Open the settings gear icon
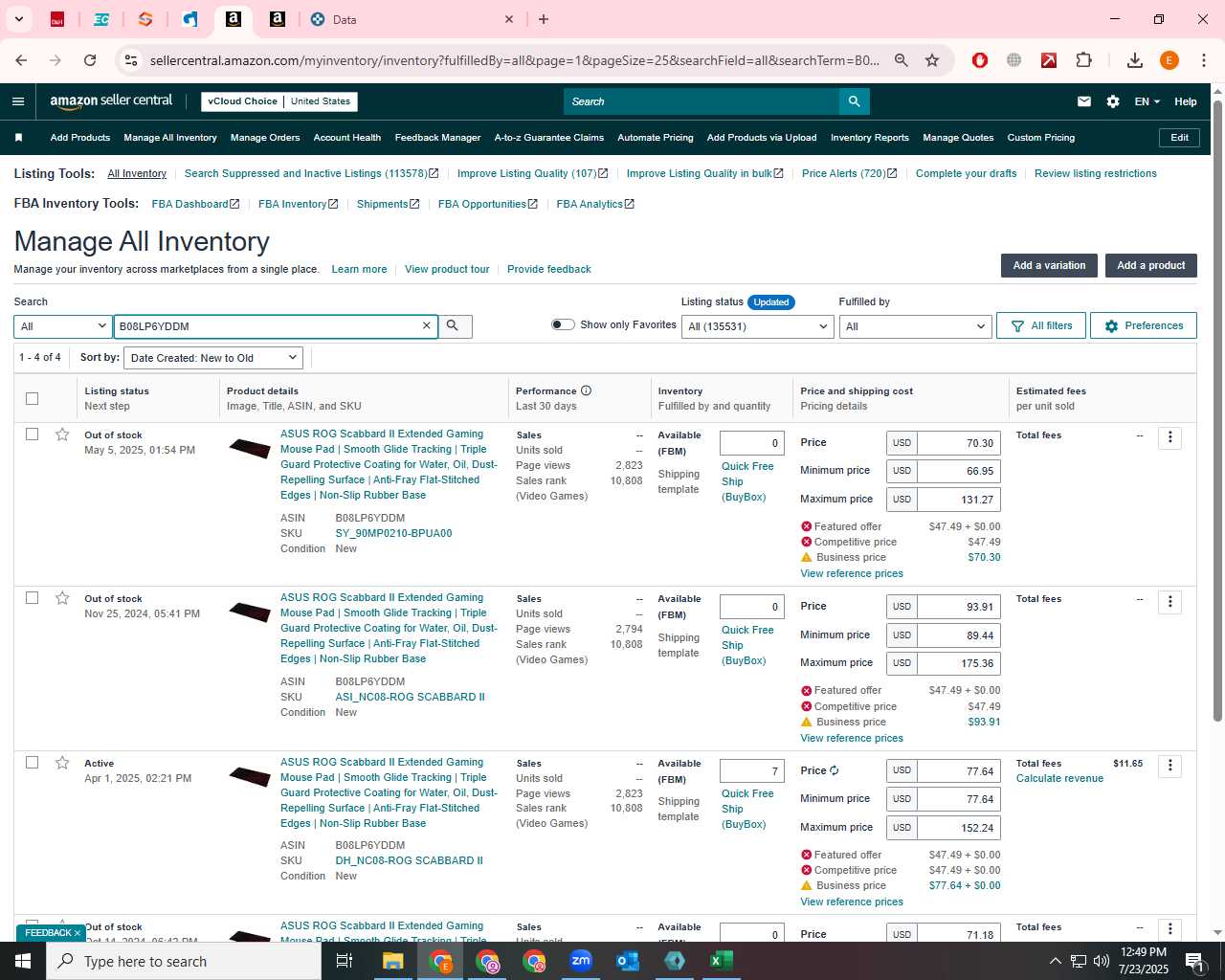This screenshot has width=1225, height=980. [1113, 101]
